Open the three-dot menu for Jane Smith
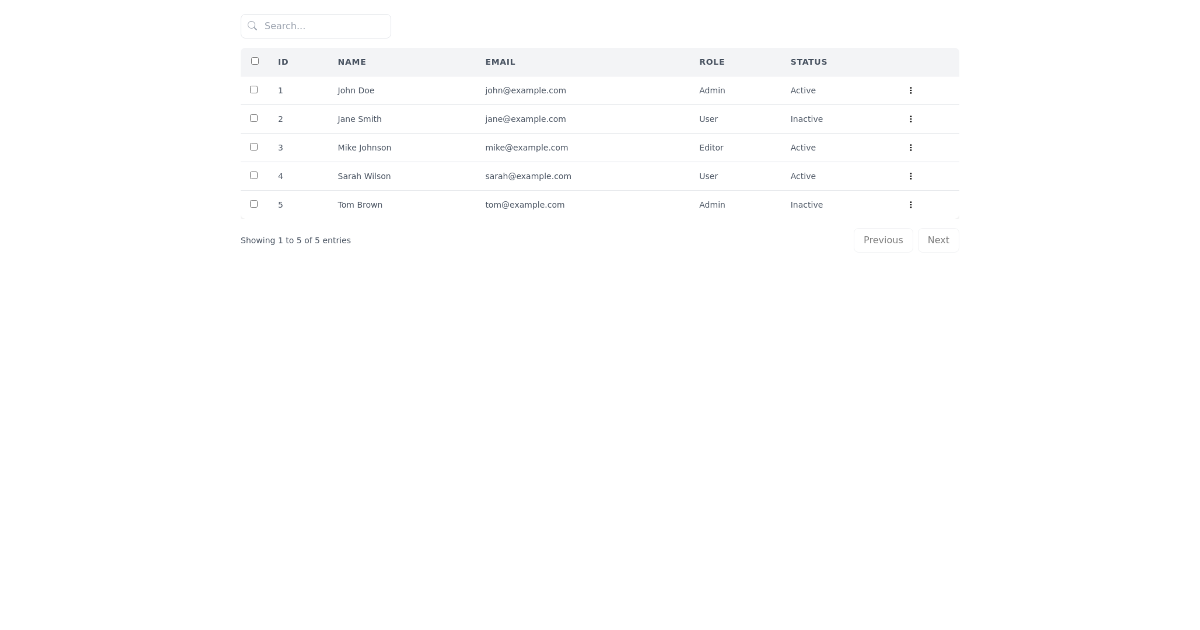Viewport: 1200px width, 630px height. point(910,119)
